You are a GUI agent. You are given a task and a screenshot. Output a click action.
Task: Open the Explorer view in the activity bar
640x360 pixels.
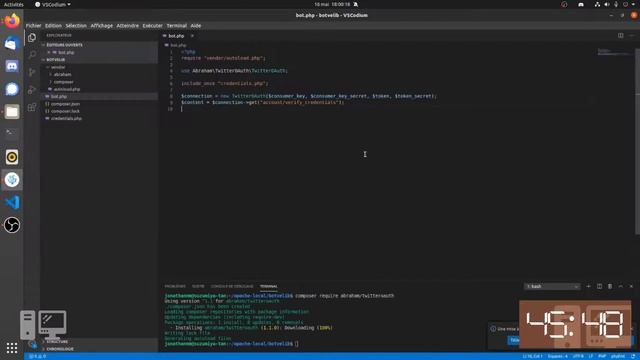[32, 38]
